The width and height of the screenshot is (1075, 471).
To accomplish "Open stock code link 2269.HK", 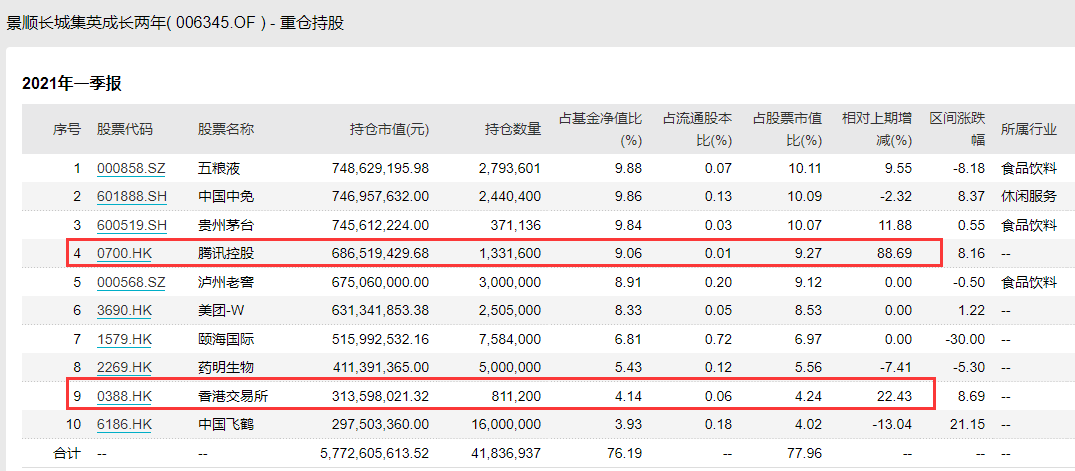I will tap(124, 367).
